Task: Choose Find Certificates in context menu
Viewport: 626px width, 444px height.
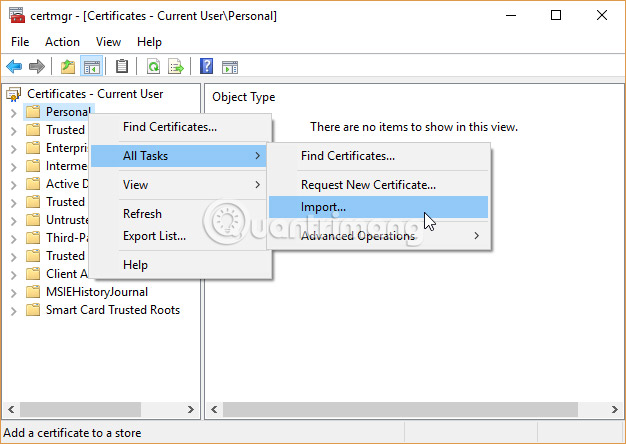Action: point(181,127)
